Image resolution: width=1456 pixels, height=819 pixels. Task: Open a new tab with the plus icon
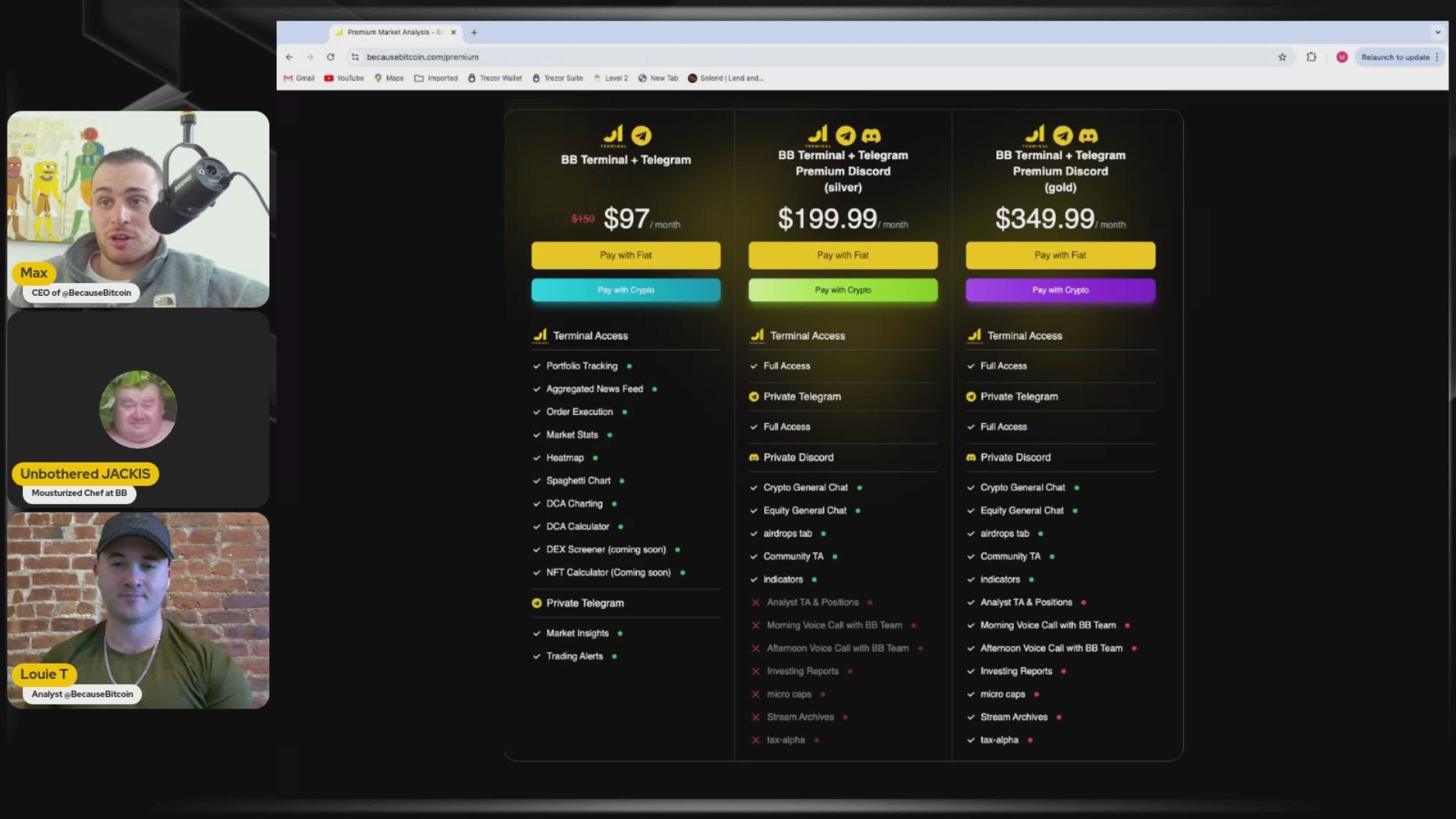474,33
